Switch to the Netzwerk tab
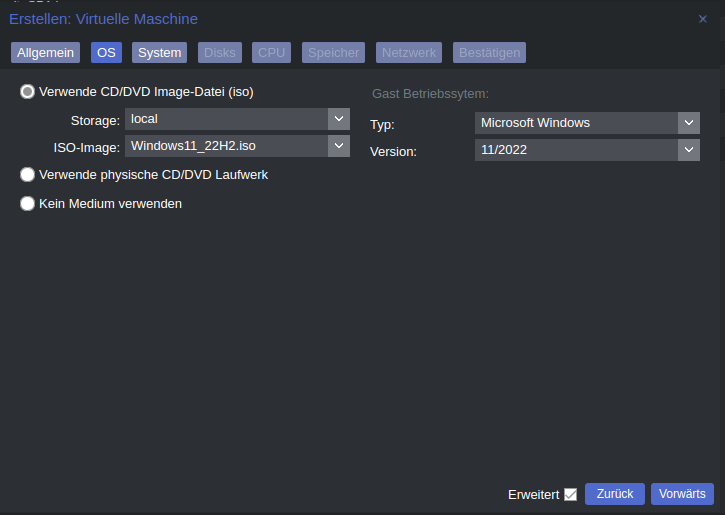Viewport: 725px width, 515px height. (409, 53)
